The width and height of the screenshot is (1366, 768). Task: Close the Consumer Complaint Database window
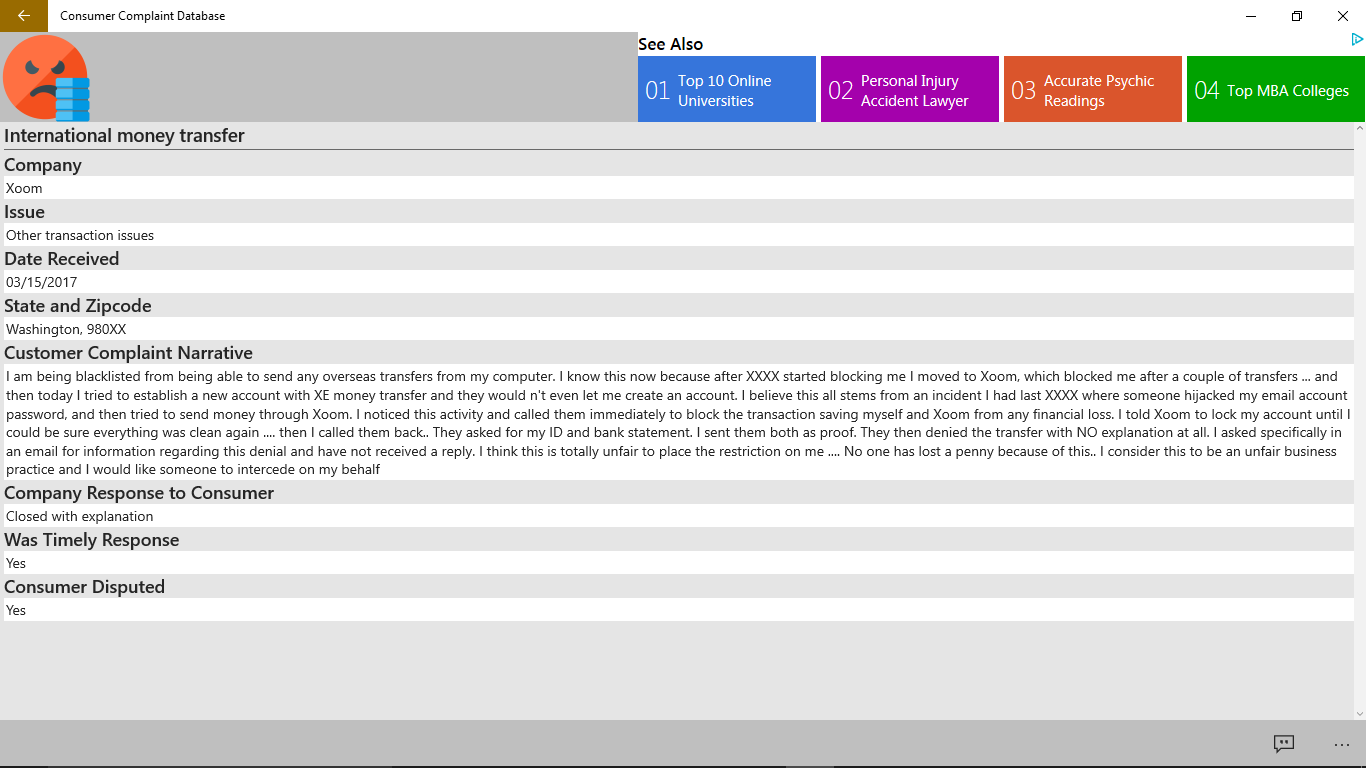[x=1343, y=16]
